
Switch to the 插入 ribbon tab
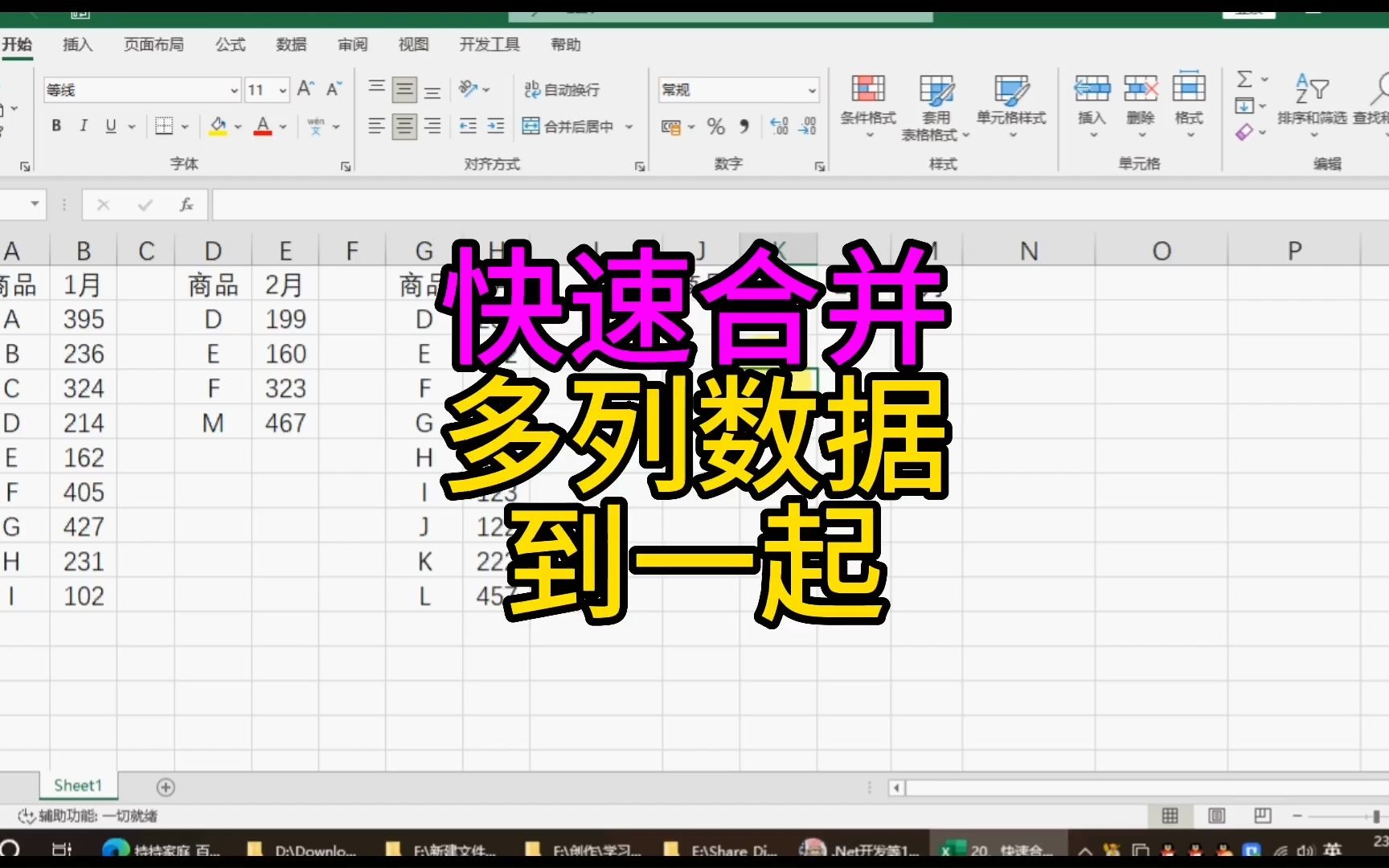pos(78,44)
